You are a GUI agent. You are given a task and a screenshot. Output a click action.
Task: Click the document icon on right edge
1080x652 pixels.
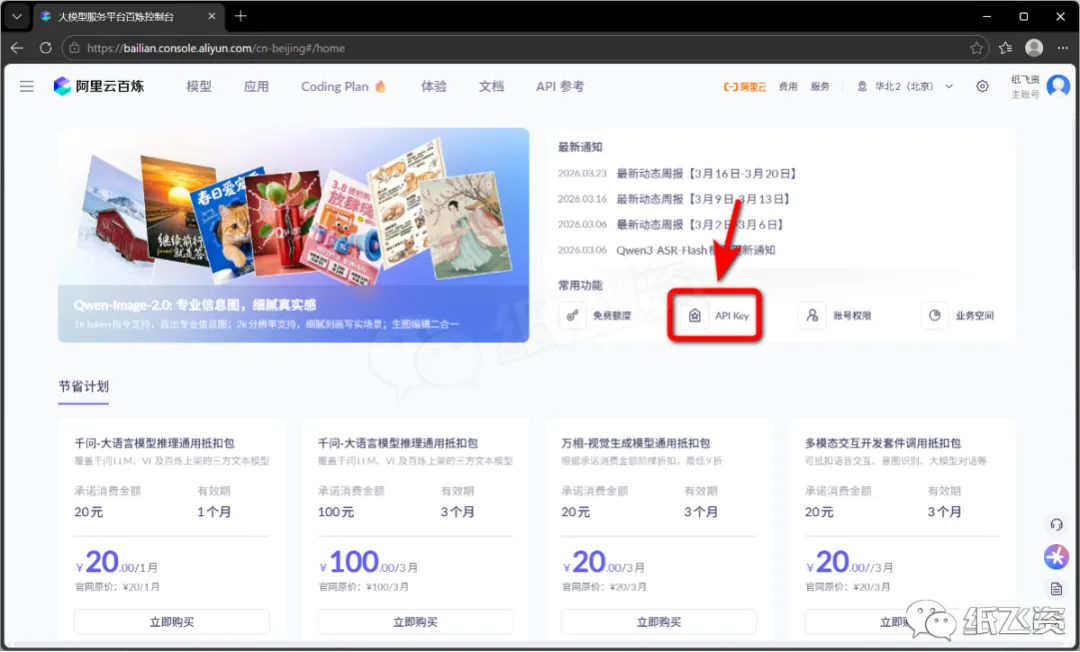point(1056,589)
